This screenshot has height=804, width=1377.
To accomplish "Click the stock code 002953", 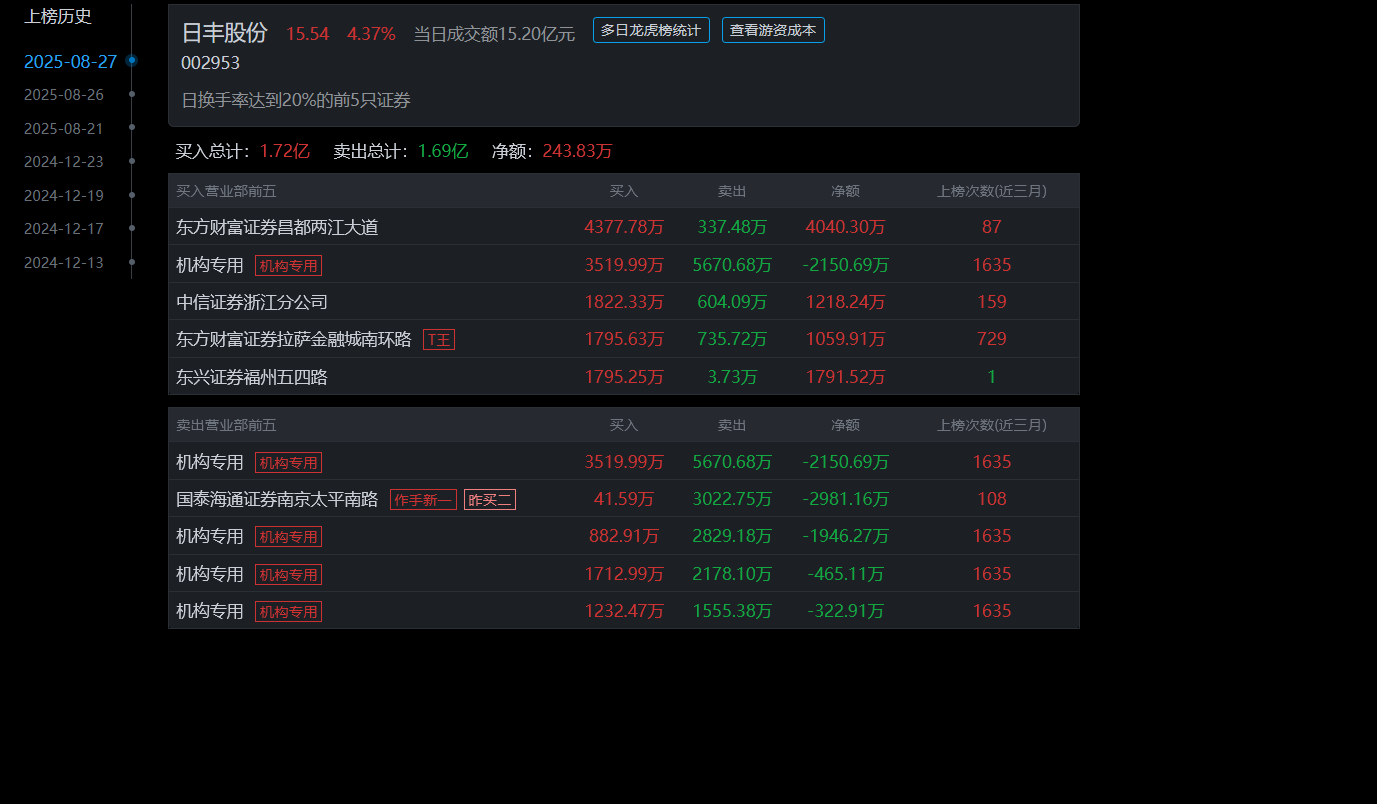I will point(210,63).
